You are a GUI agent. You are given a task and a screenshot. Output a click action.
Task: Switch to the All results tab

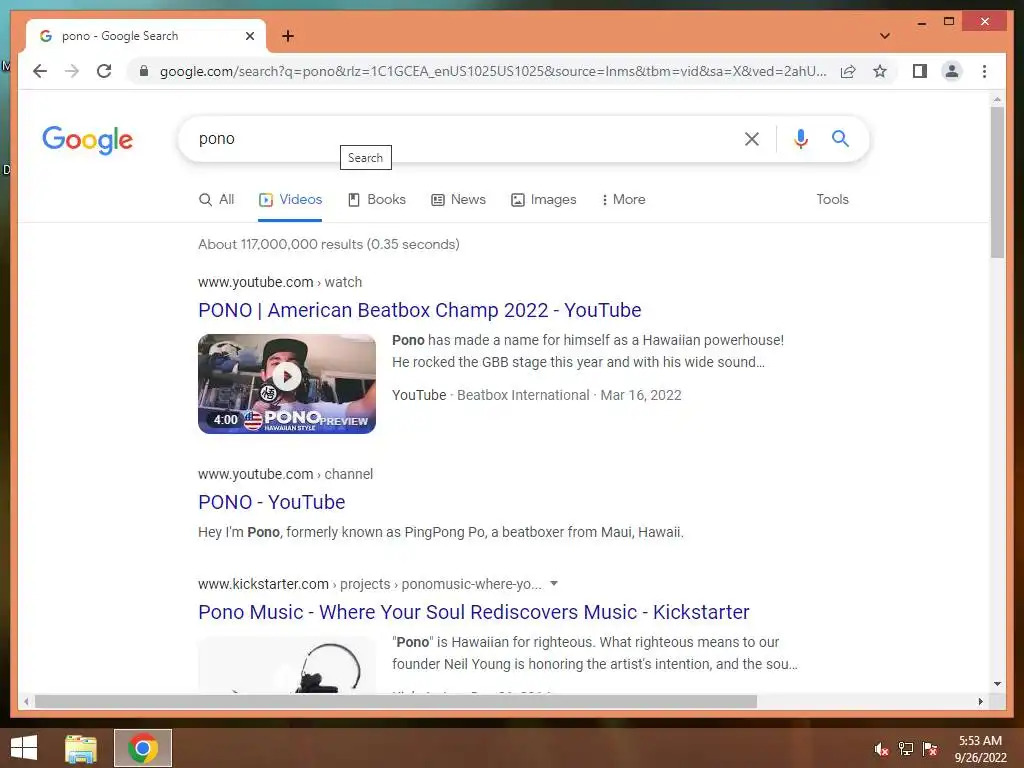tap(216, 200)
